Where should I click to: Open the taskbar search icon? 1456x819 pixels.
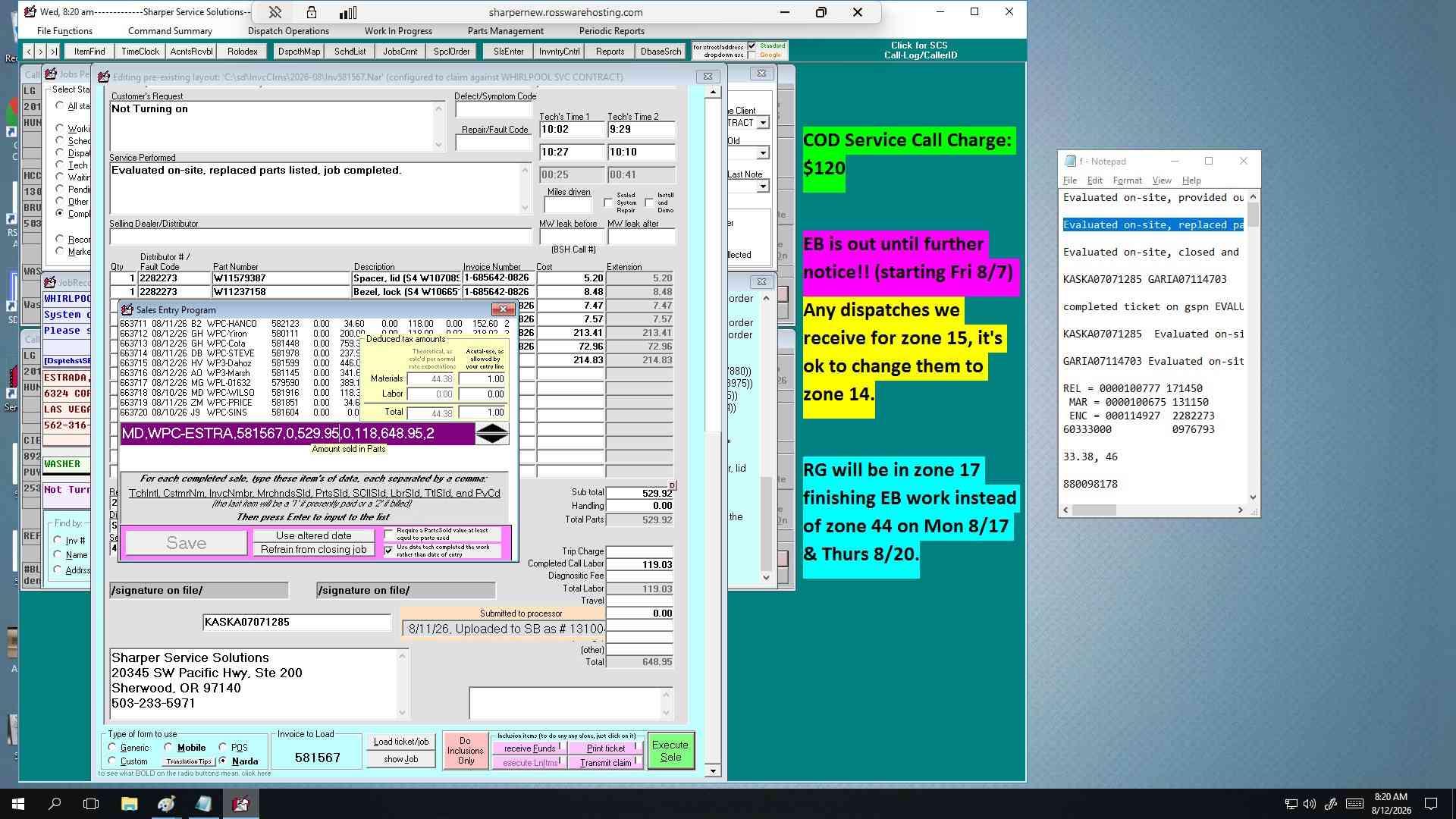(55, 804)
